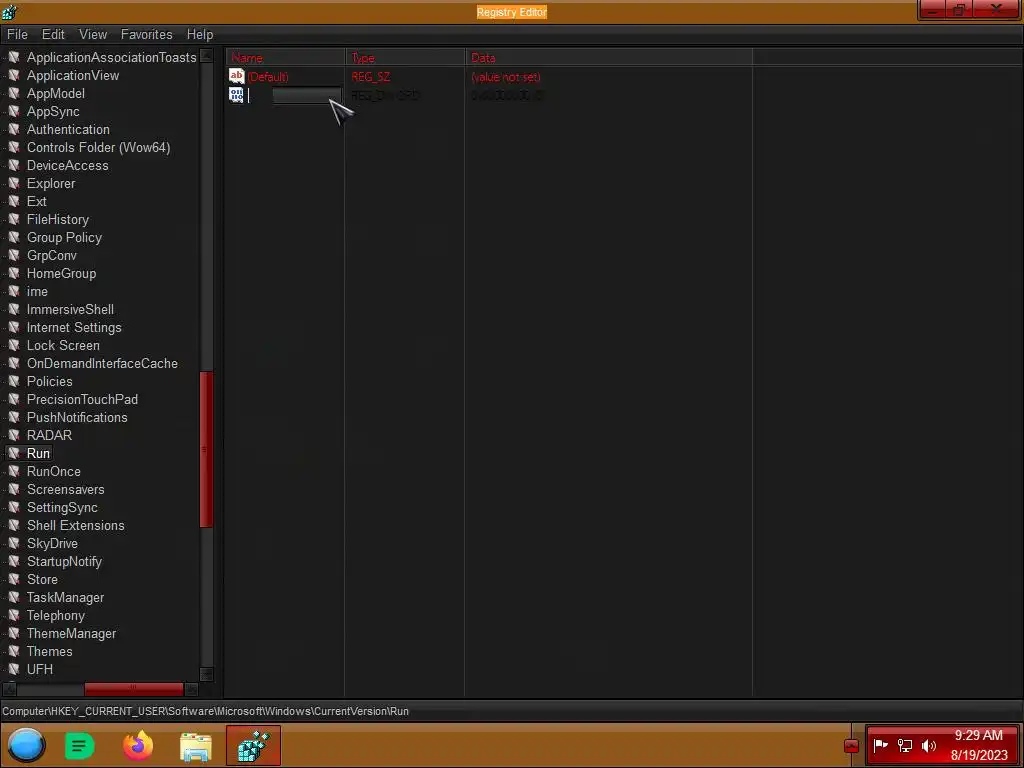Select the Run key
The height and width of the screenshot is (768, 1024).
[39, 453]
